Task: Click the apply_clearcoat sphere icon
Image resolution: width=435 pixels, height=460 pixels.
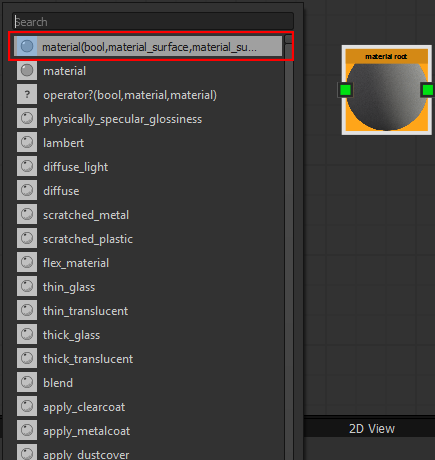Action: click(x=27, y=407)
